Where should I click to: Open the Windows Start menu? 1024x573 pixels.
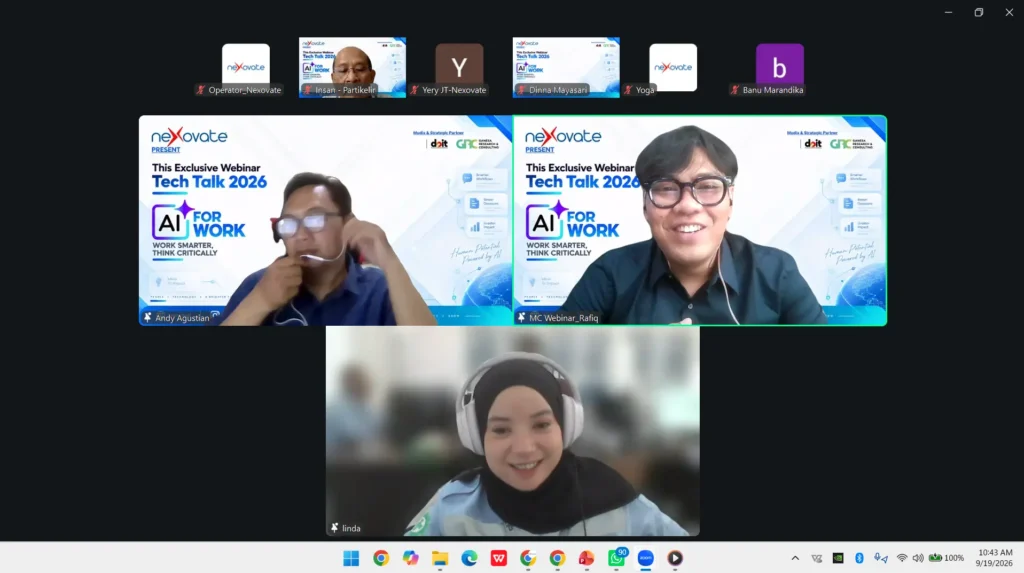coord(351,558)
